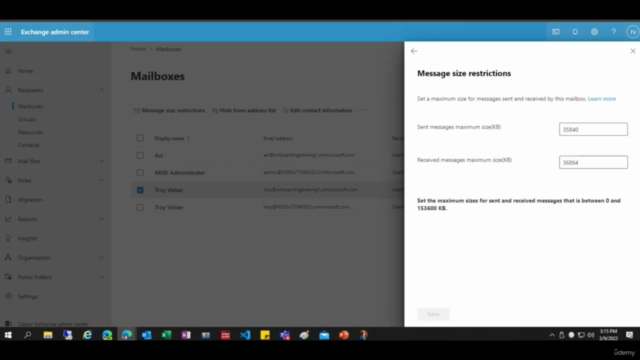This screenshot has height=360, width=640.
Task: Open the taskbar clock showing 3:15 PM
Action: [608, 335]
